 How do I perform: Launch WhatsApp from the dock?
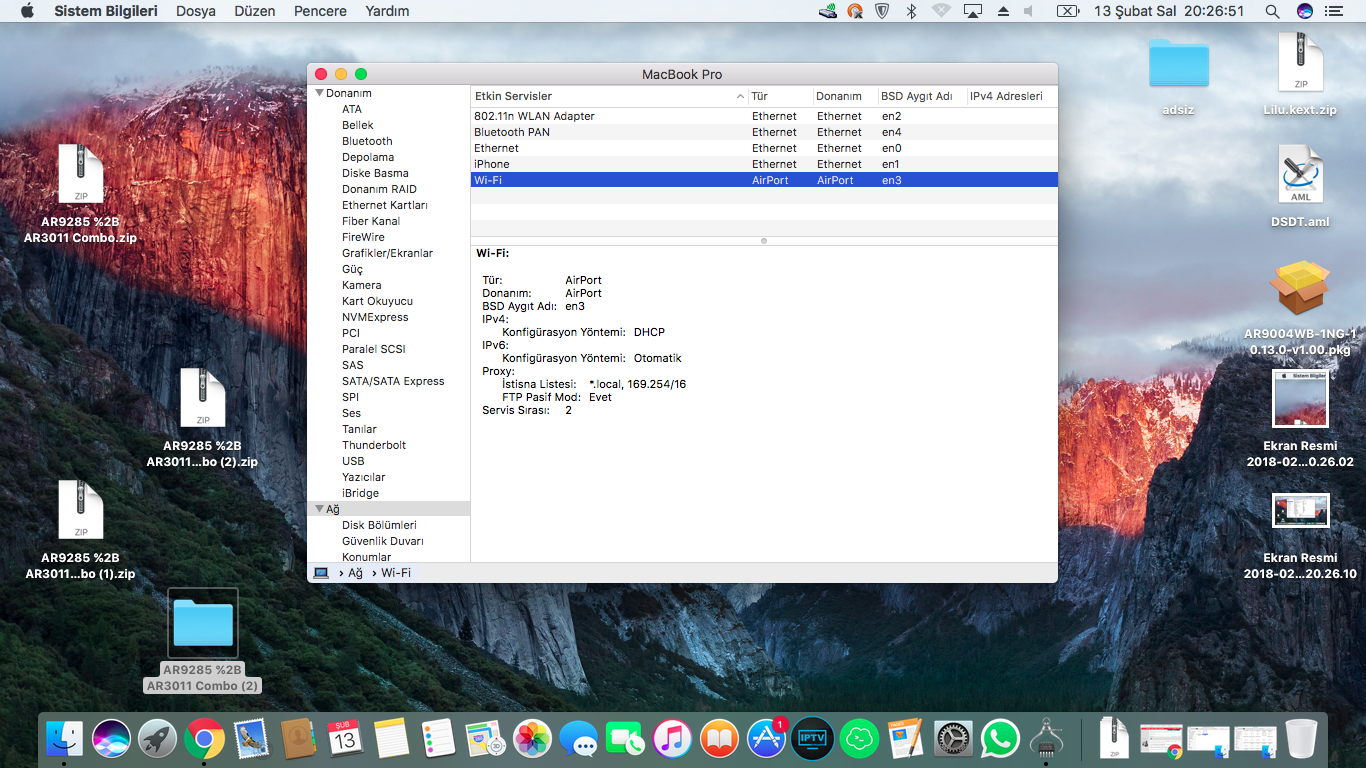pyautogui.click(x=999, y=739)
